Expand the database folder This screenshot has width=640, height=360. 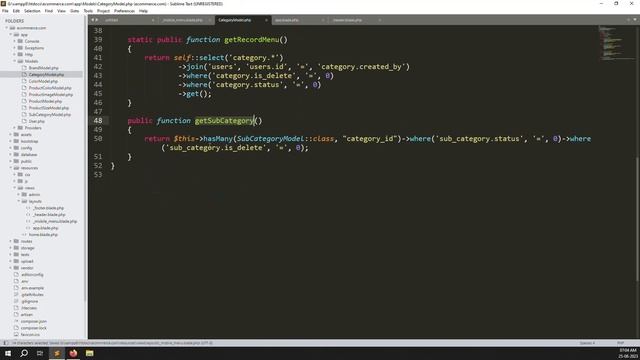11,155
